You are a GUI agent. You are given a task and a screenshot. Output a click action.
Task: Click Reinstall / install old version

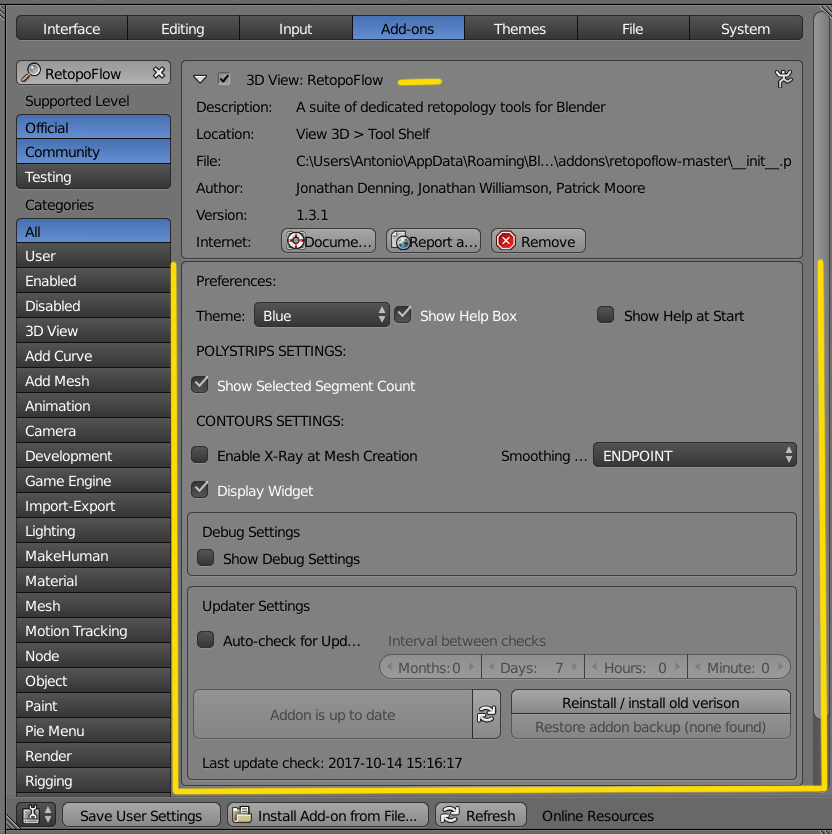pyautogui.click(x=651, y=703)
